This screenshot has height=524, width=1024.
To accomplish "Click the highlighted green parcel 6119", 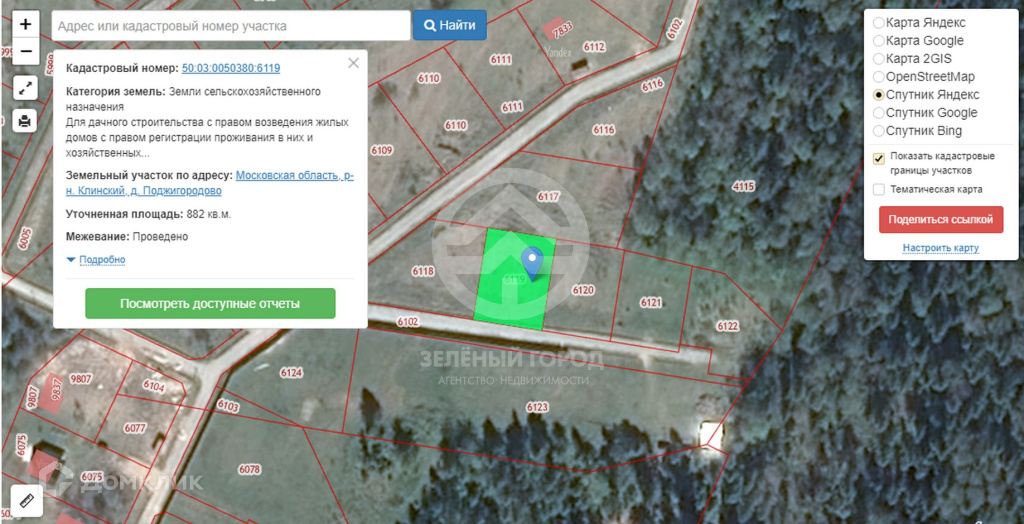I will (515, 279).
